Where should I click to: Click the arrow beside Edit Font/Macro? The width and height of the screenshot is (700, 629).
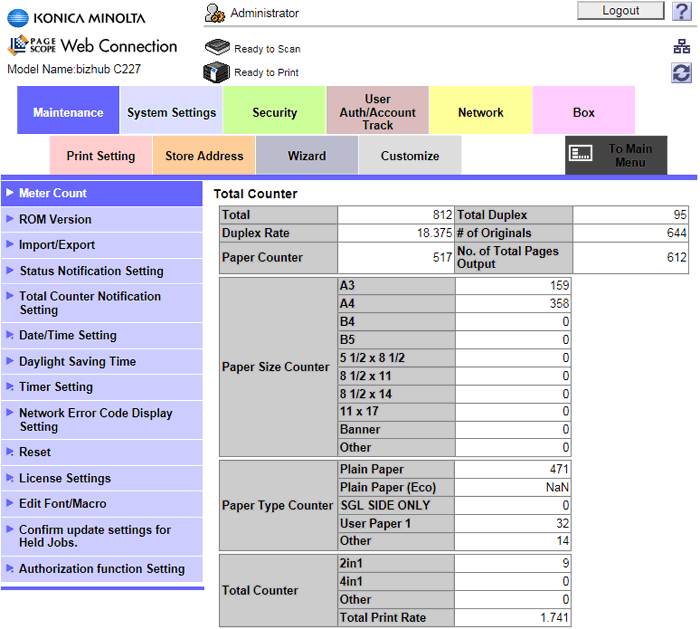[x=9, y=503]
